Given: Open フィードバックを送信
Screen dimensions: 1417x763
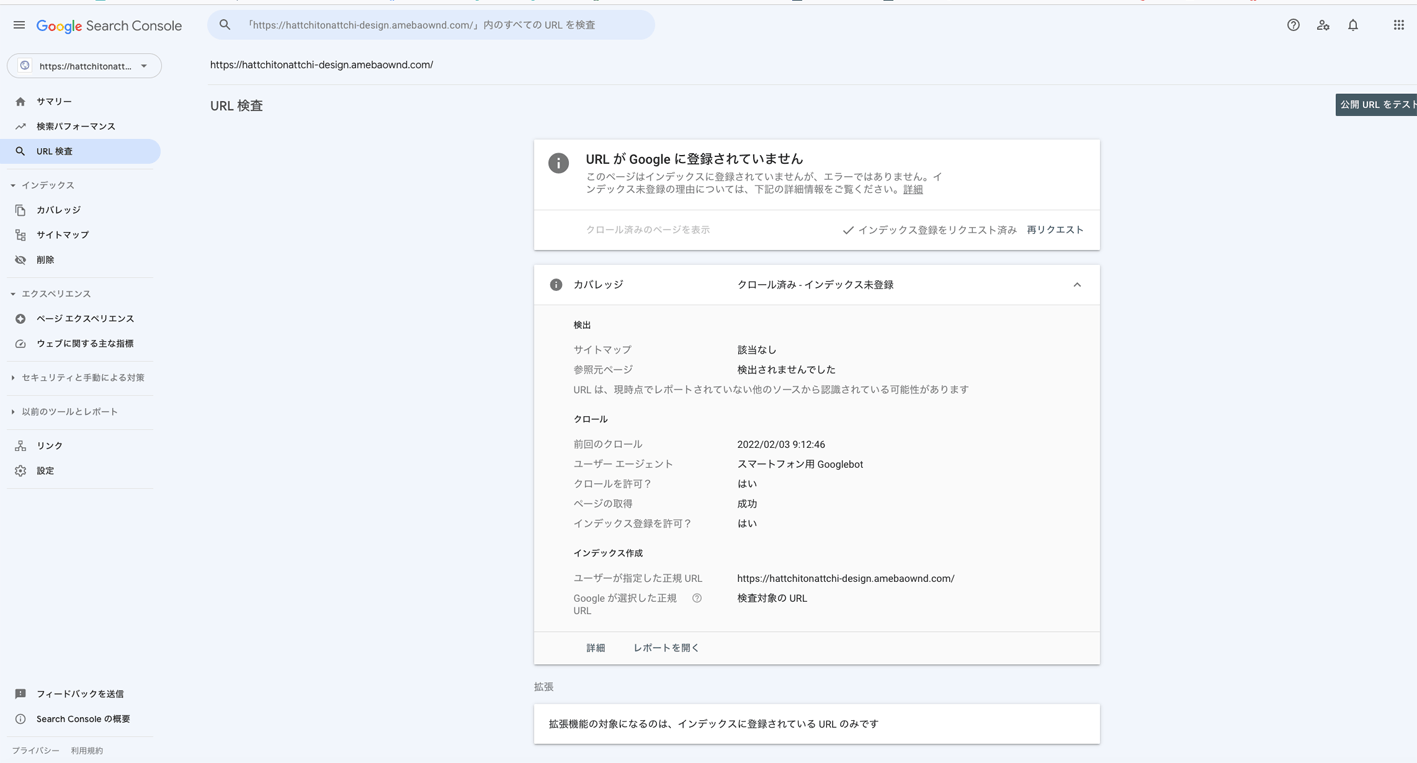Looking at the screenshot, I should pyautogui.click(x=80, y=694).
